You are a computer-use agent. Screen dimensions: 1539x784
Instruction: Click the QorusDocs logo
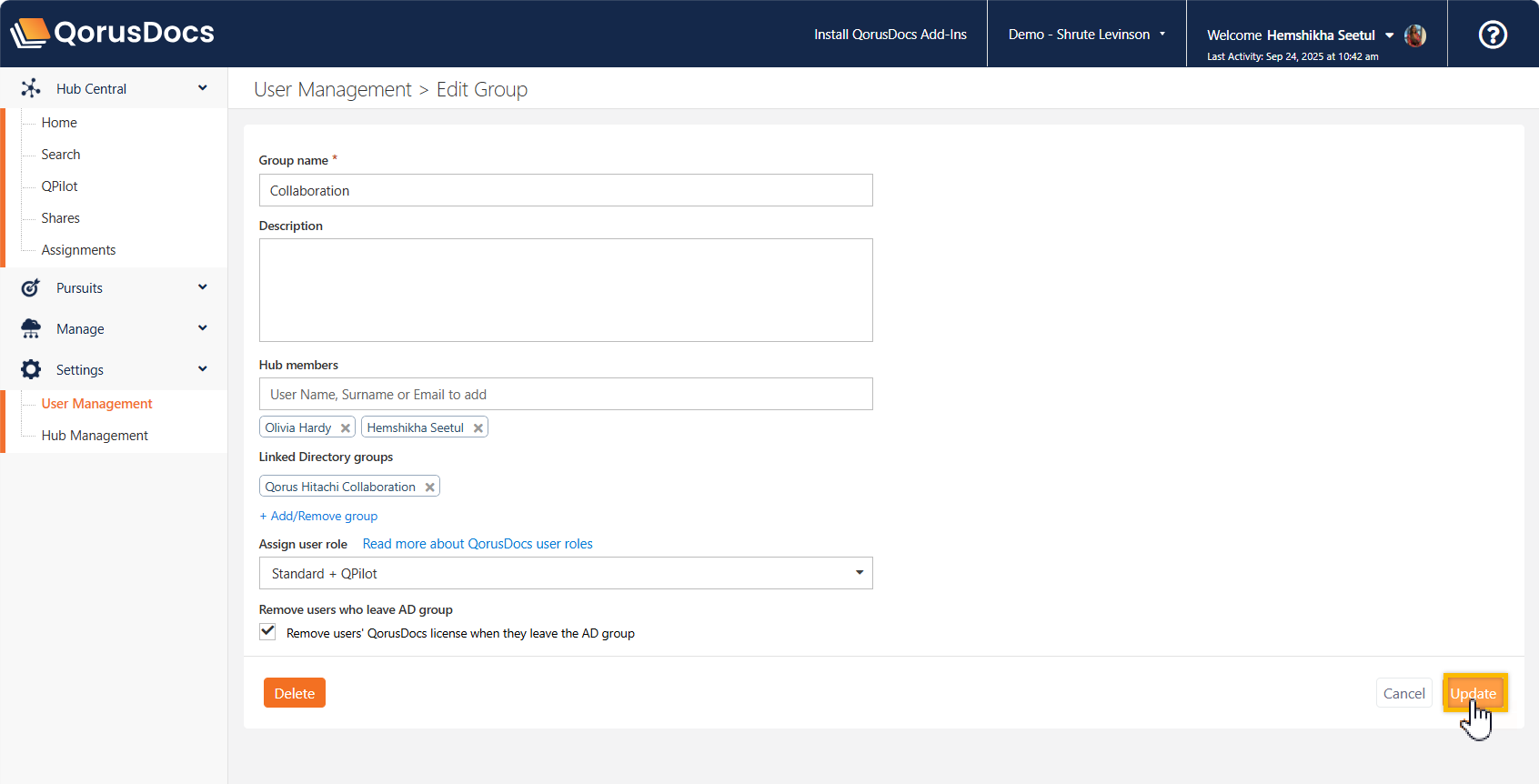(112, 33)
